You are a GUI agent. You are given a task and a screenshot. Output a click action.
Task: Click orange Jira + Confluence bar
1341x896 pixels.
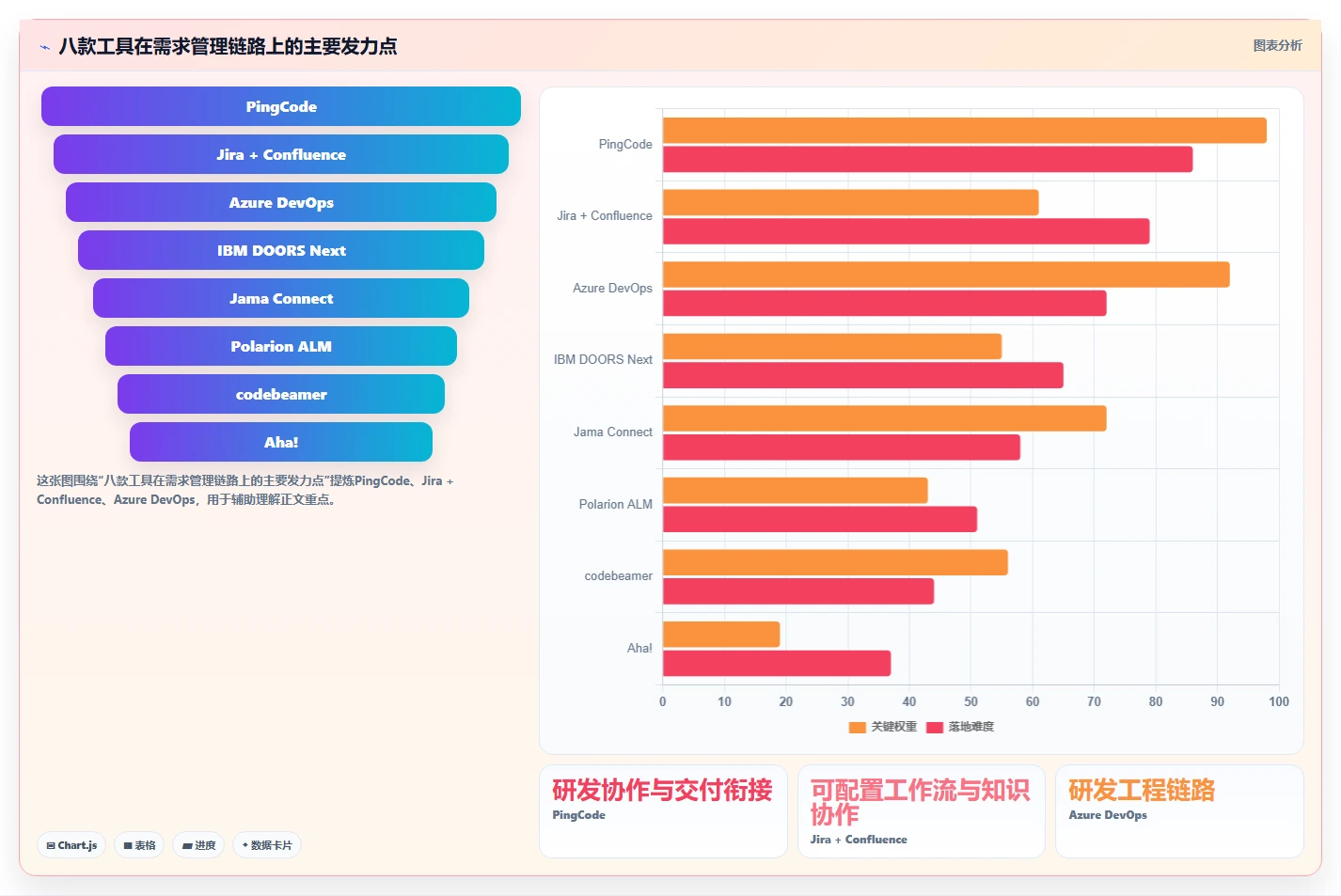pos(851,202)
